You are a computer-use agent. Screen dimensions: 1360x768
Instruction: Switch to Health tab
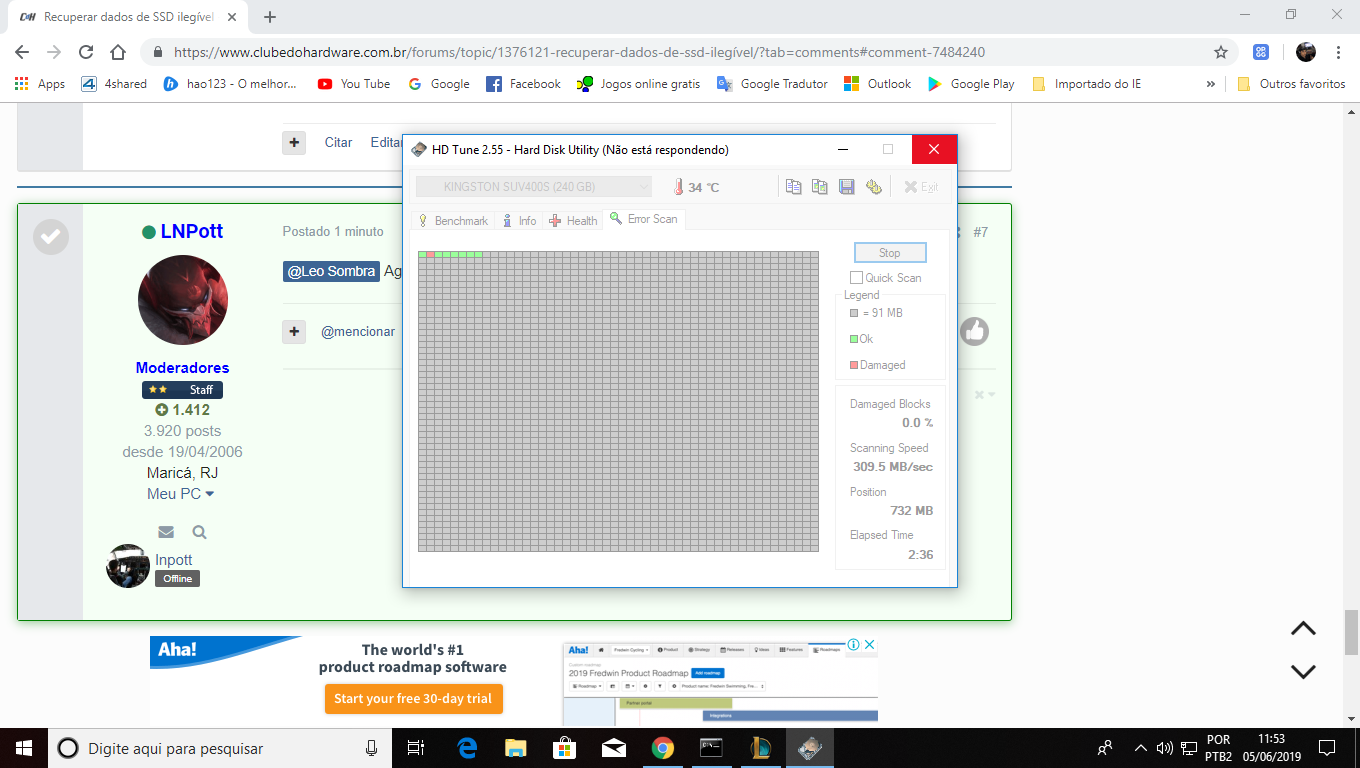tap(573, 220)
